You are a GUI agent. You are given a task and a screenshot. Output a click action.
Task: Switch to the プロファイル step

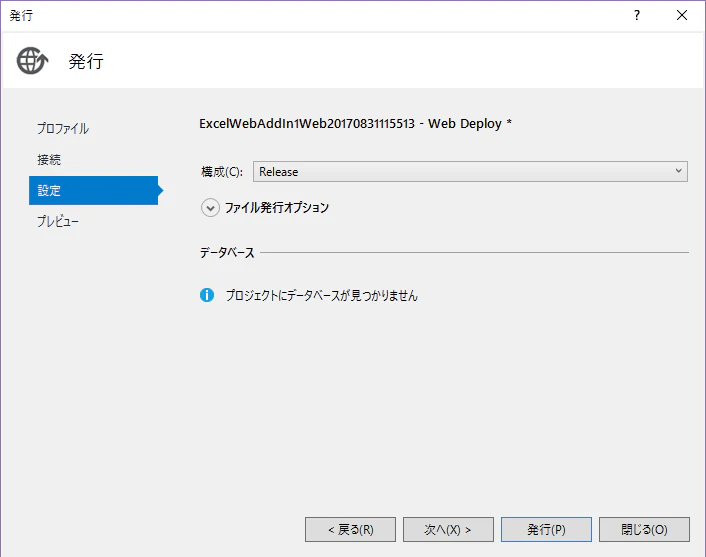63,128
